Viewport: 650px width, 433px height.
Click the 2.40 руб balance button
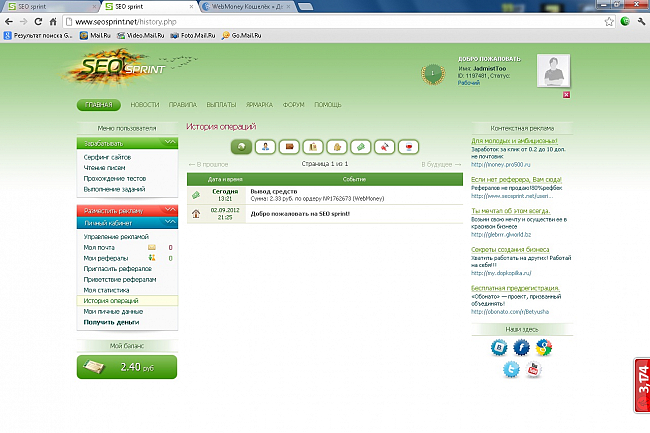127,367
